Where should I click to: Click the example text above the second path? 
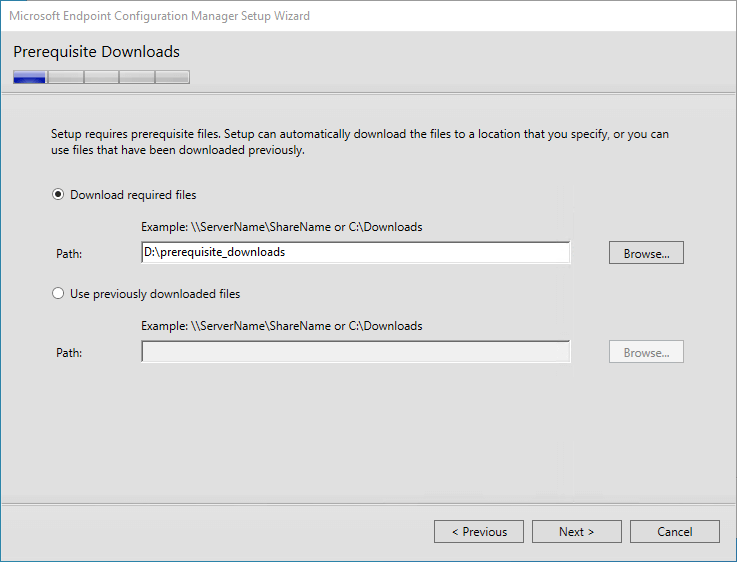tap(282, 326)
